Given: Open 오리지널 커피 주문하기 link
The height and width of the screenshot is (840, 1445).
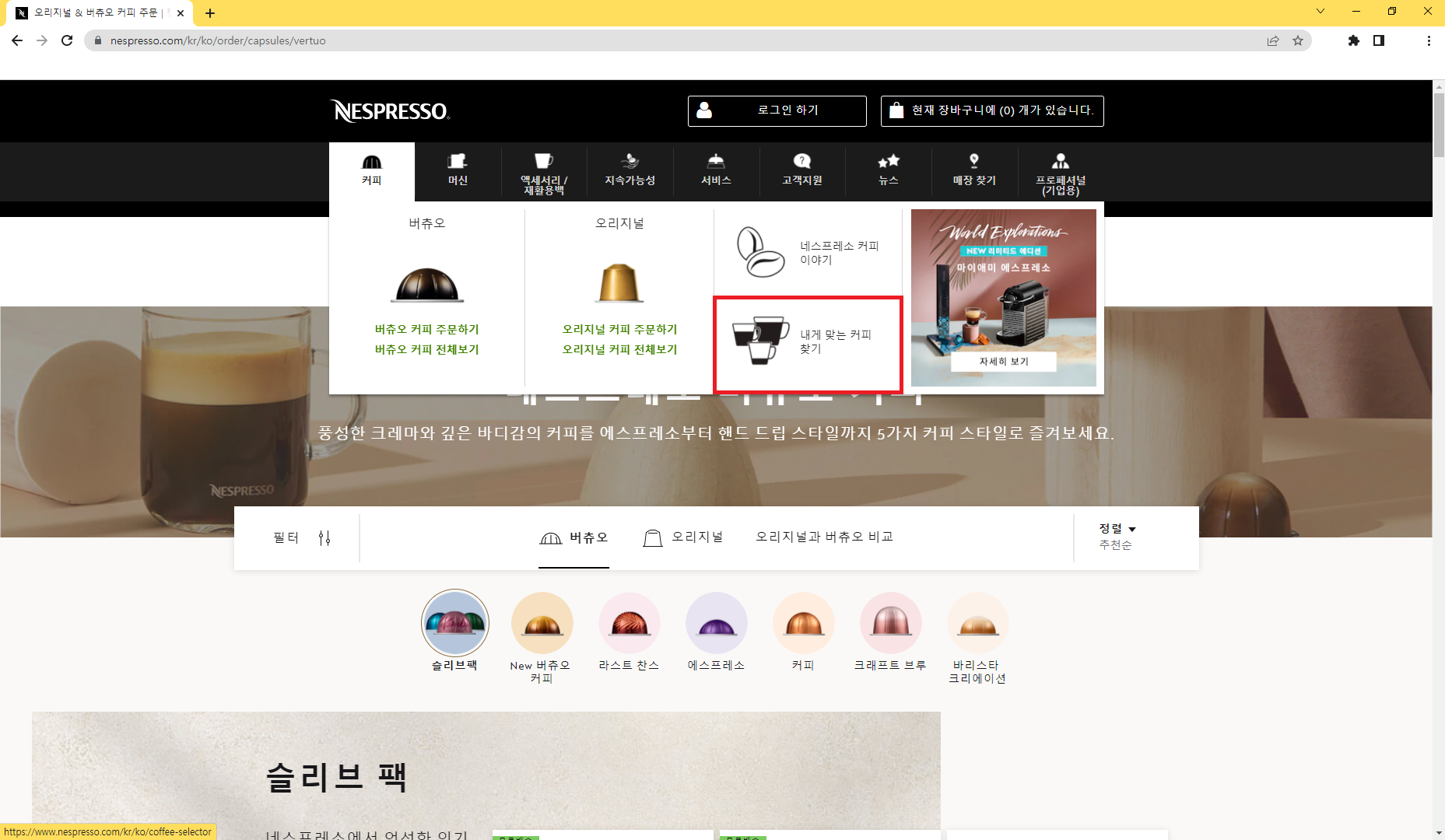Looking at the screenshot, I should click(620, 330).
